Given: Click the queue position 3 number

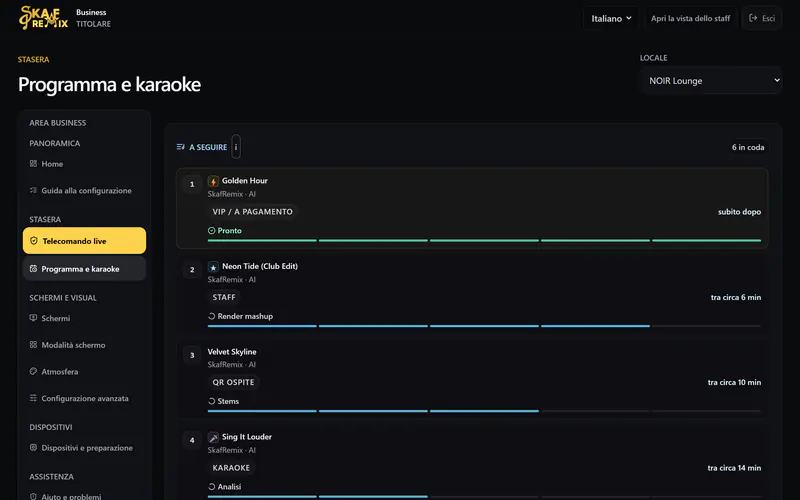Looking at the screenshot, I should (x=192, y=355).
